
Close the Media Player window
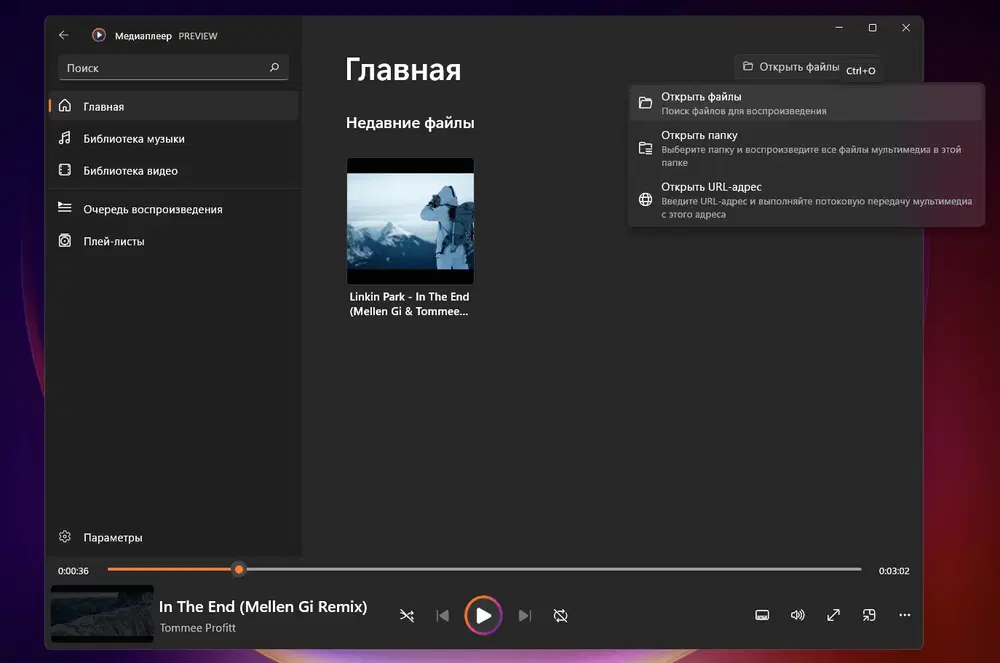pos(906,27)
